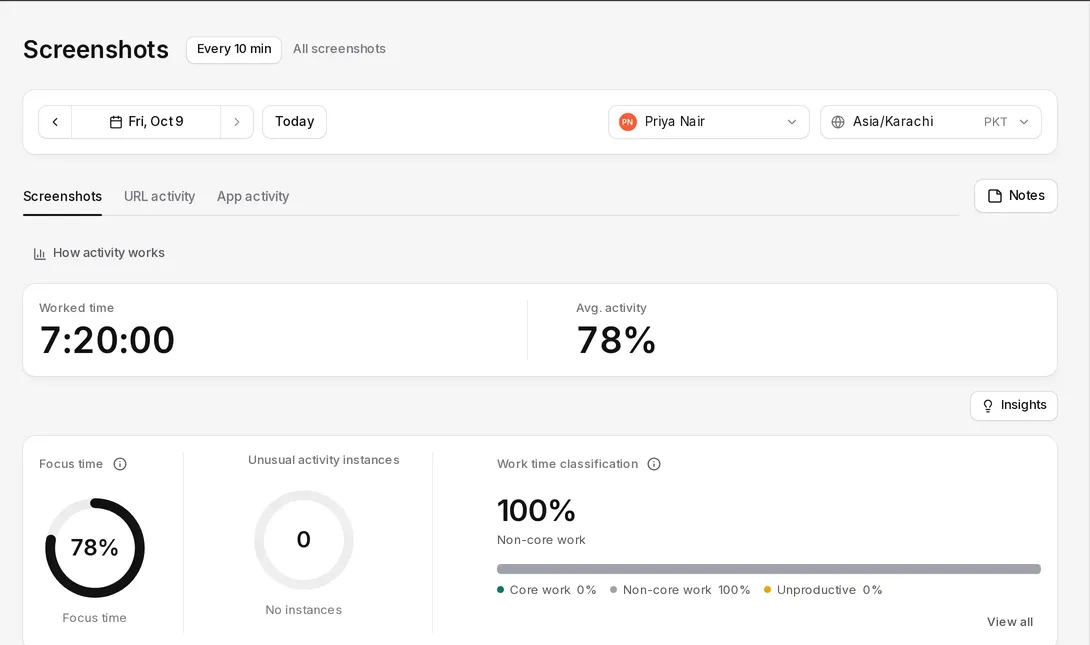The width and height of the screenshot is (1090, 645).
Task: Select the Screenshots tab
Action: pos(63,197)
